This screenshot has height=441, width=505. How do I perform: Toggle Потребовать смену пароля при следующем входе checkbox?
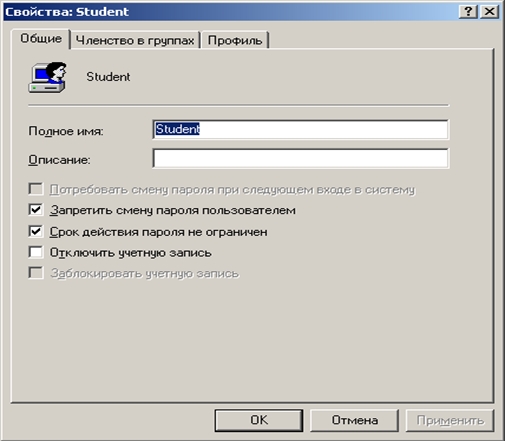tap(36, 189)
